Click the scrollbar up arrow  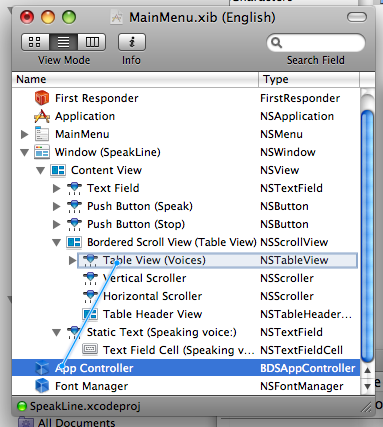(x=367, y=370)
